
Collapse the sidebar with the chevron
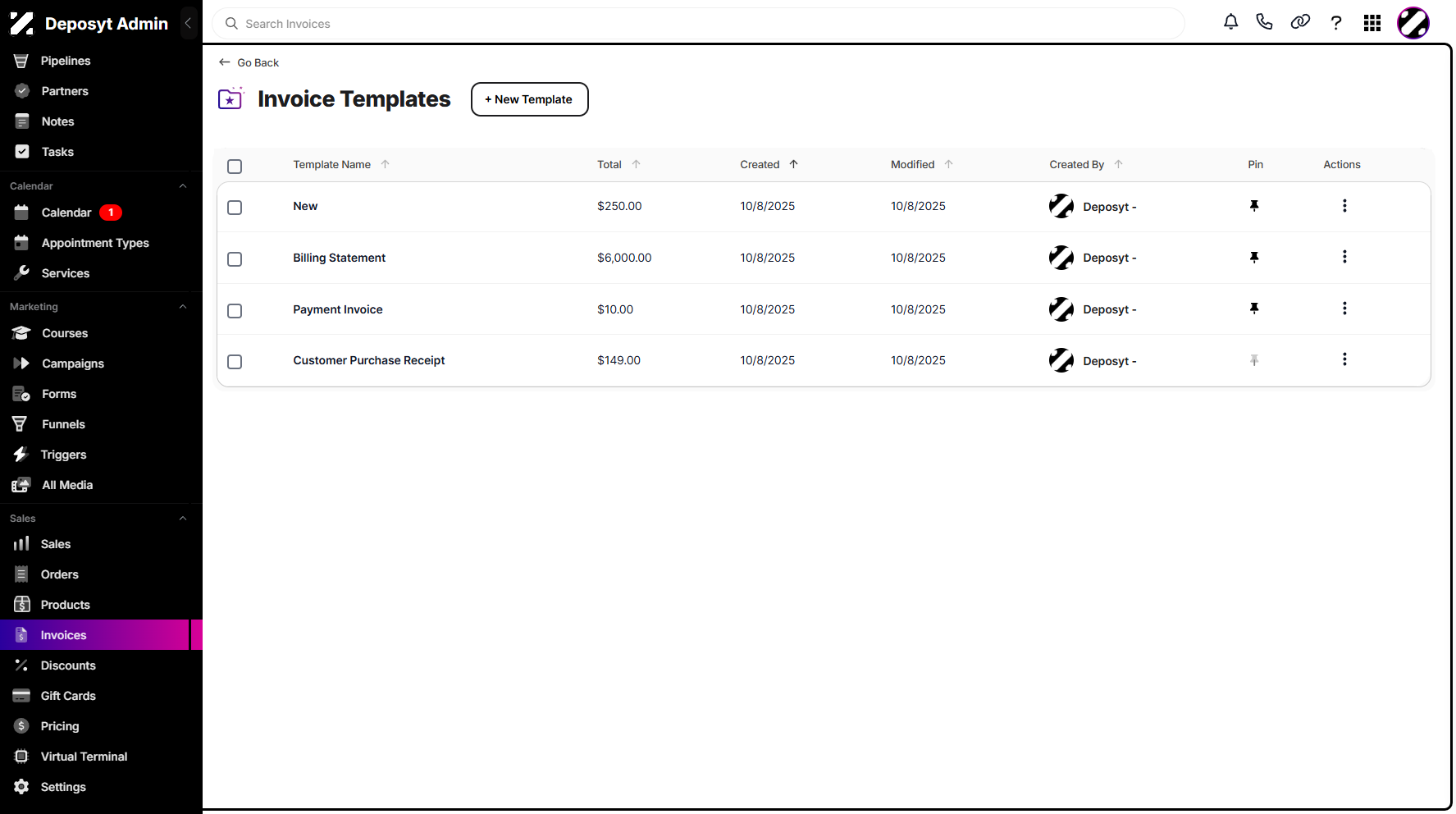point(188,23)
